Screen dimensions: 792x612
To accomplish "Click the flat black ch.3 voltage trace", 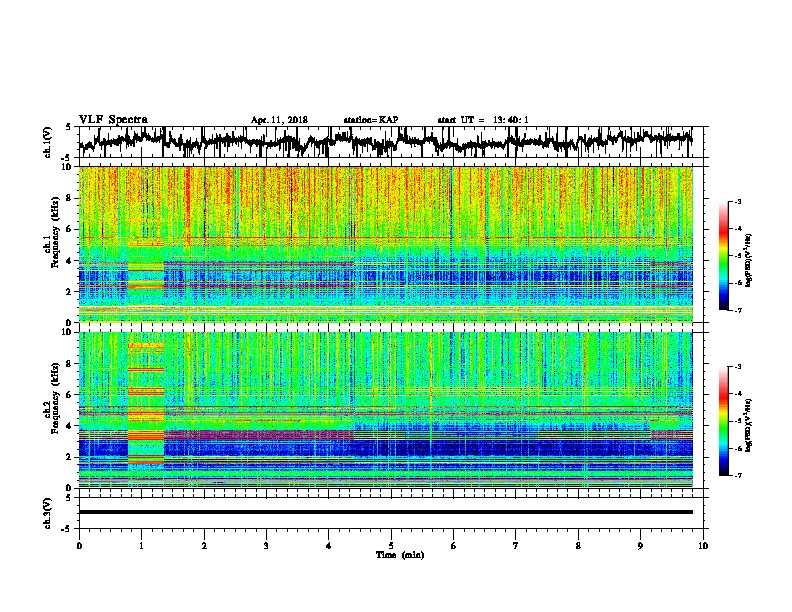I will click(385, 512).
